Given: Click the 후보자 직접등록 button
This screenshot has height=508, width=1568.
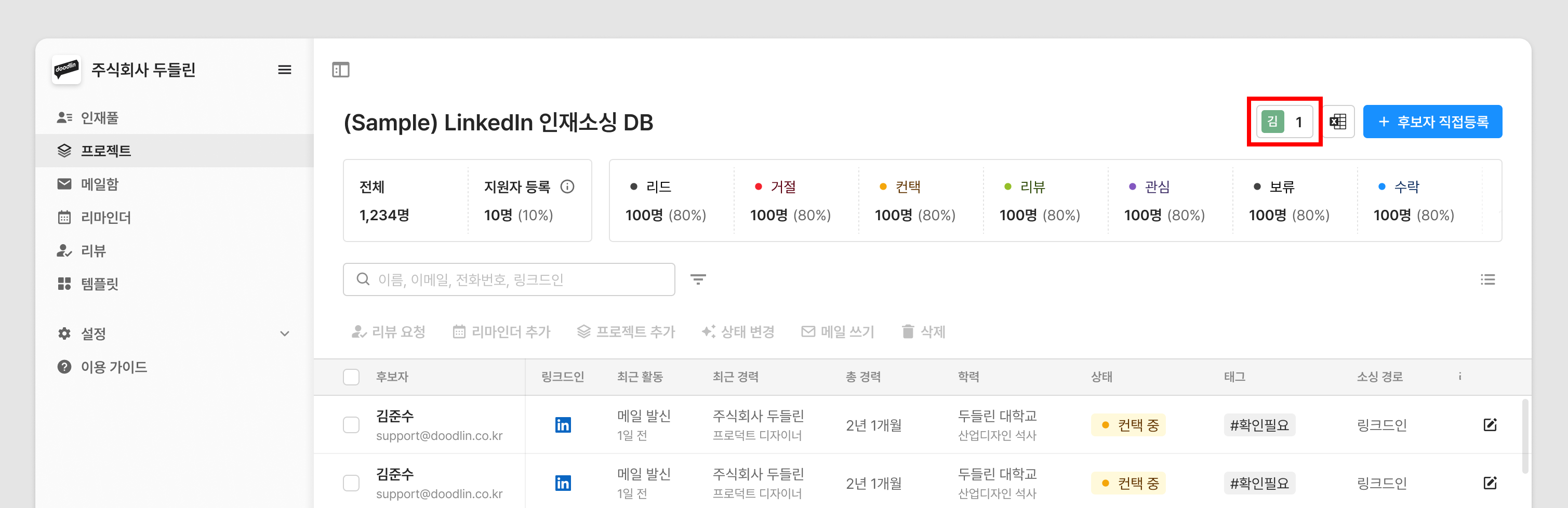Looking at the screenshot, I should coord(1432,122).
